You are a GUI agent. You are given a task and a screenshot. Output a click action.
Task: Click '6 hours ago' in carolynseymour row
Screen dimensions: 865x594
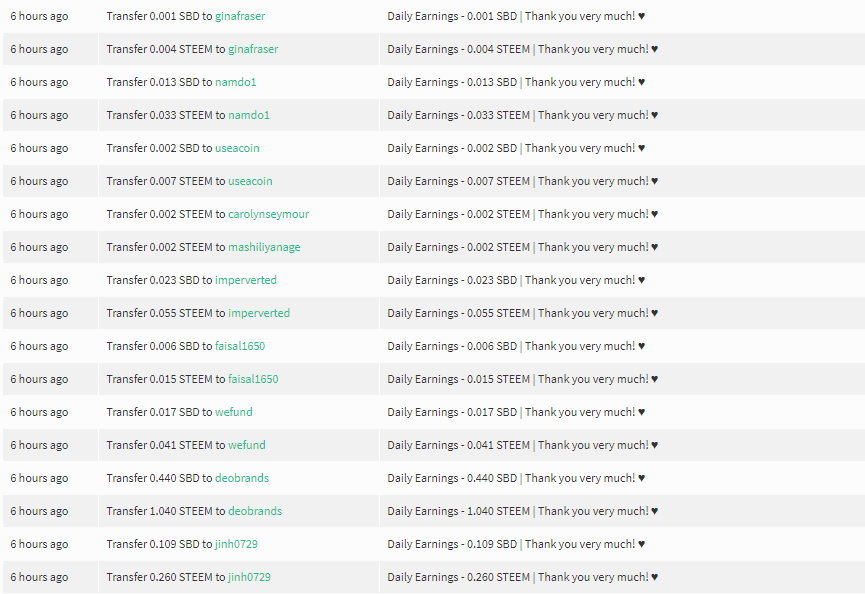[x=39, y=215]
